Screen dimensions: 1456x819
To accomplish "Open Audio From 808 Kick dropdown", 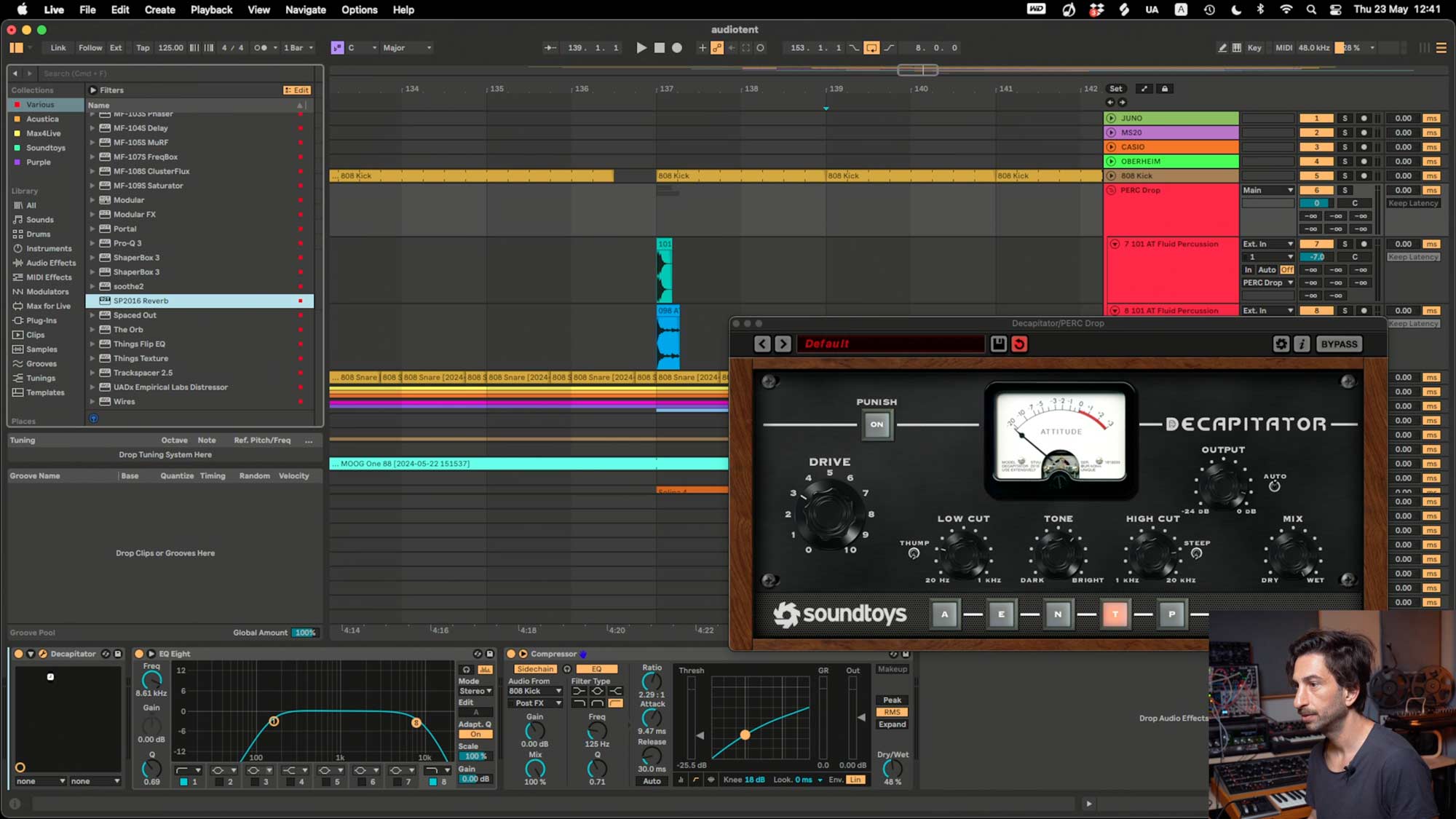I will tap(535, 692).
